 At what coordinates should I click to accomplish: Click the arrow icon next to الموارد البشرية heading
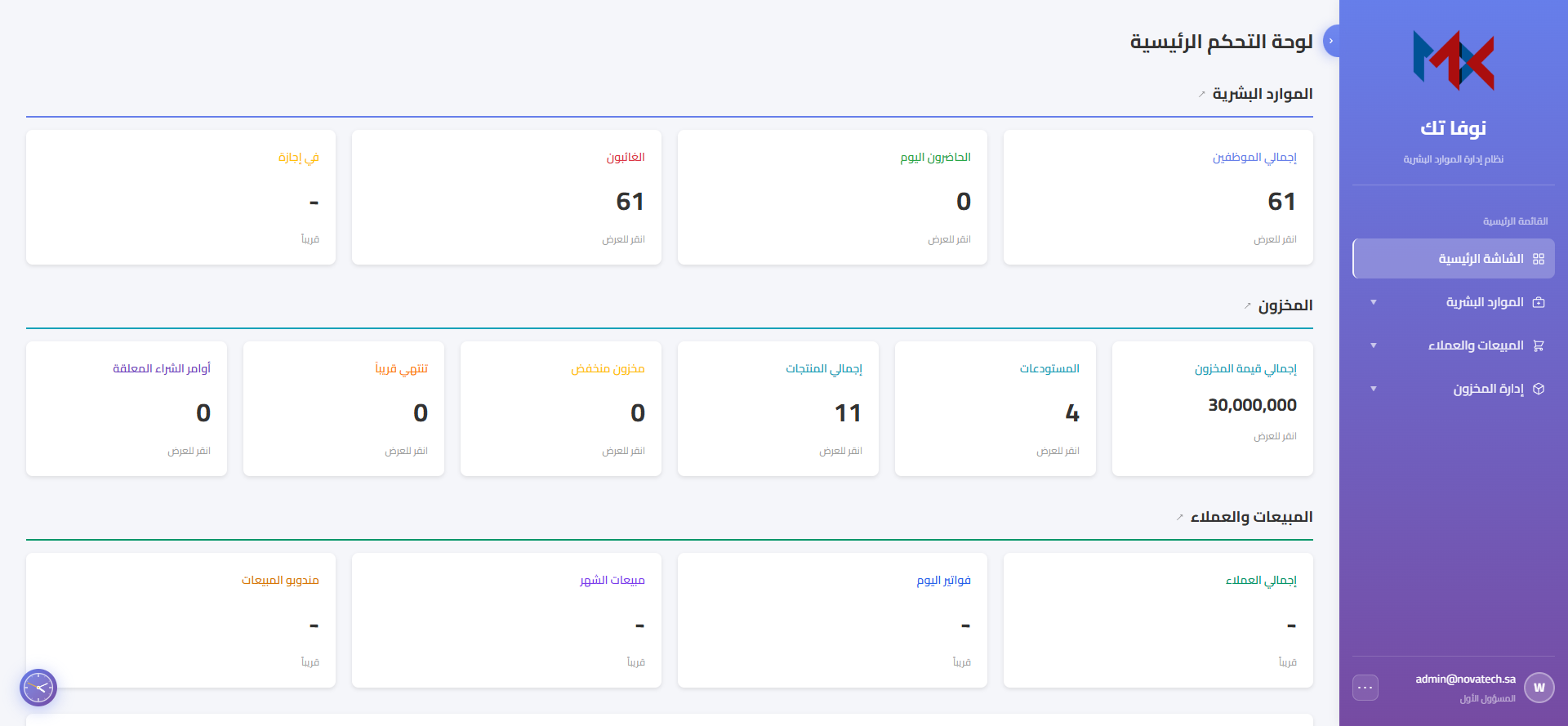click(x=1202, y=95)
